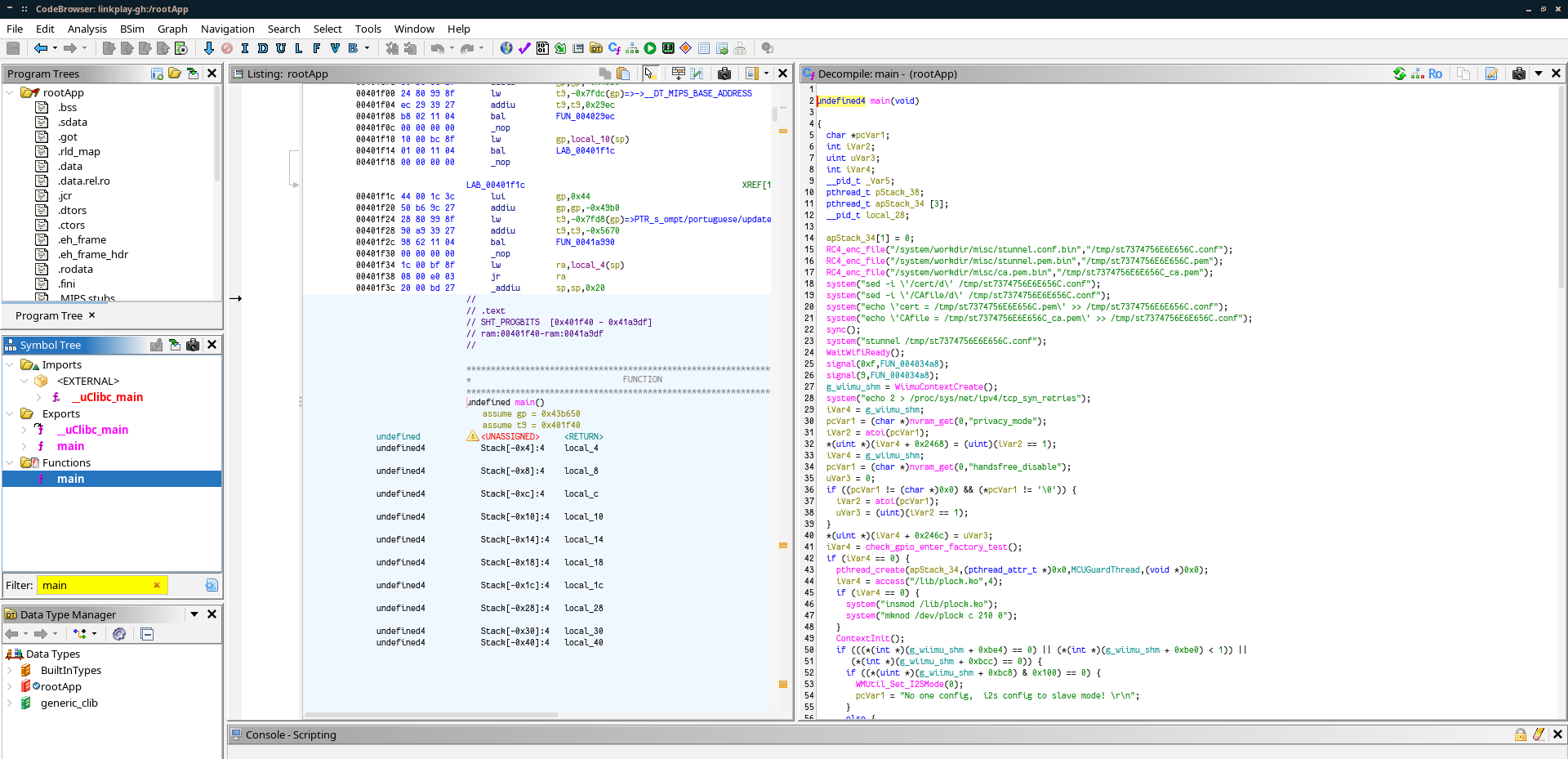Collapse the rootApp node in Program Trees
The image size is (1568, 759).
[x=10, y=92]
